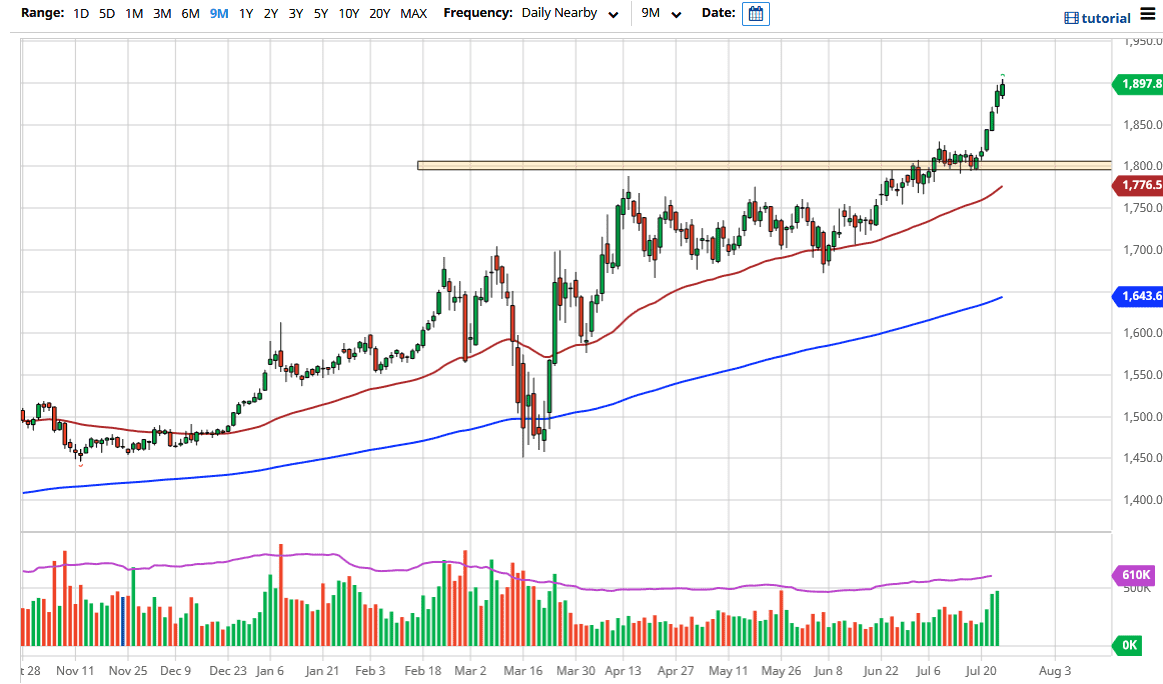This screenshot has height=684, width=1163.
Task: Set range to 3M
Action: [162, 13]
